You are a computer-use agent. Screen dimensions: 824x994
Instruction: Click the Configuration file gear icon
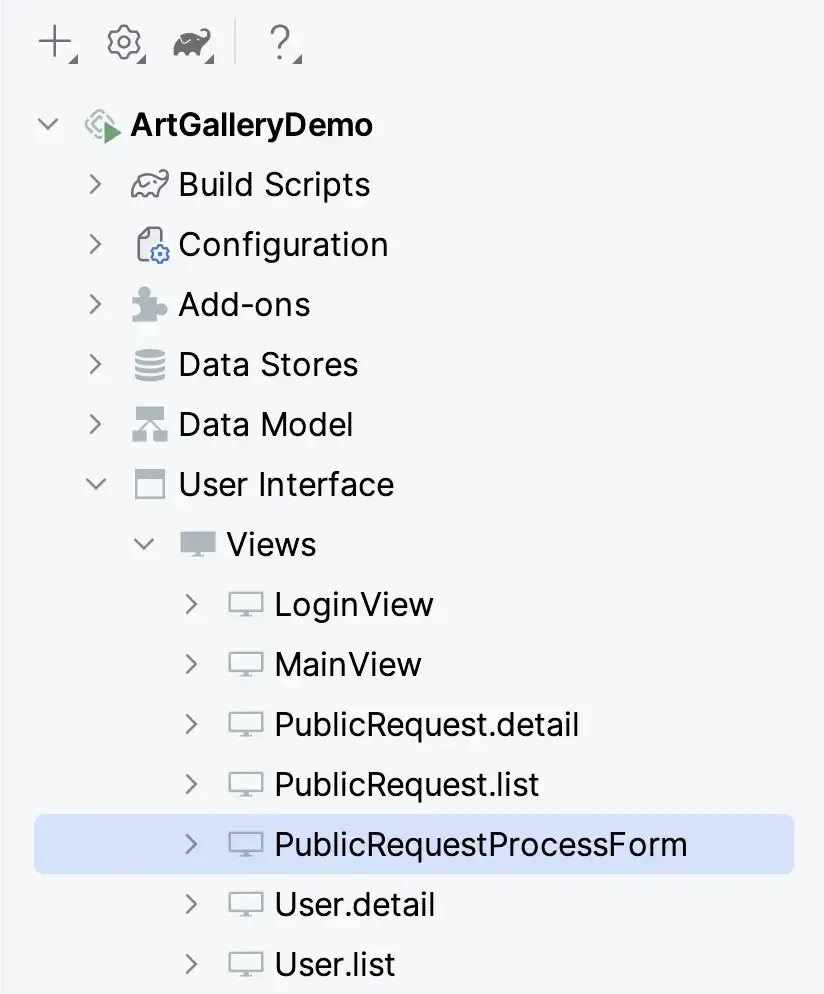click(x=151, y=245)
